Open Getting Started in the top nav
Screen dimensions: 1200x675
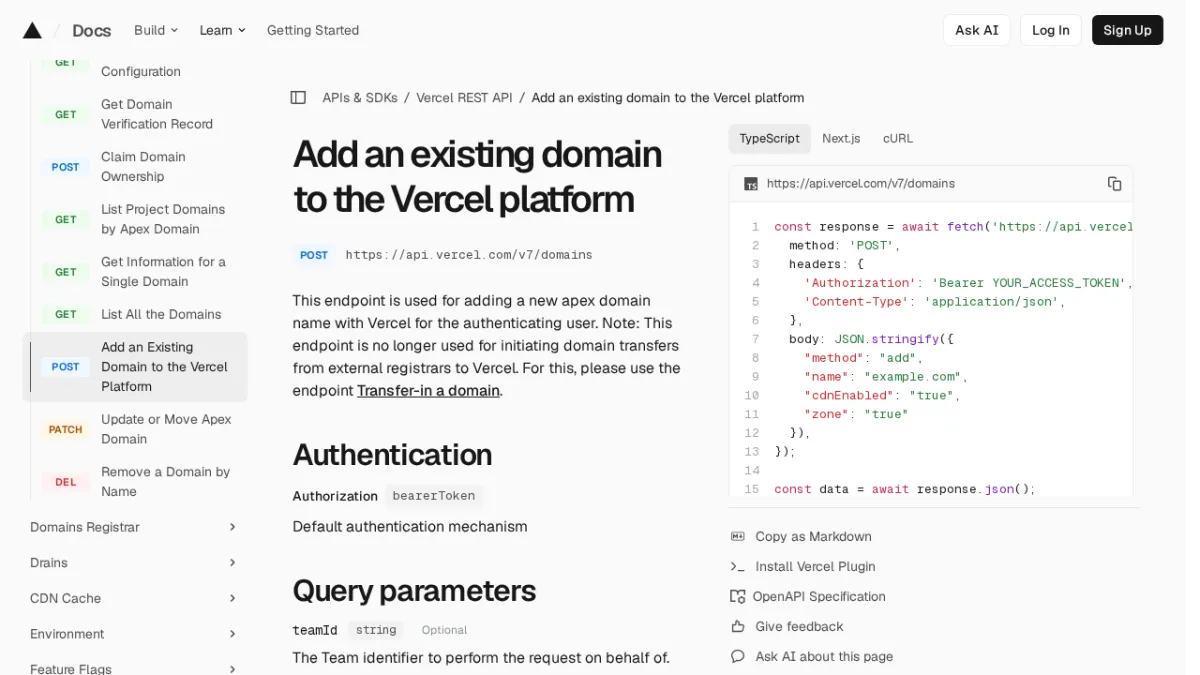click(x=313, y=30)
